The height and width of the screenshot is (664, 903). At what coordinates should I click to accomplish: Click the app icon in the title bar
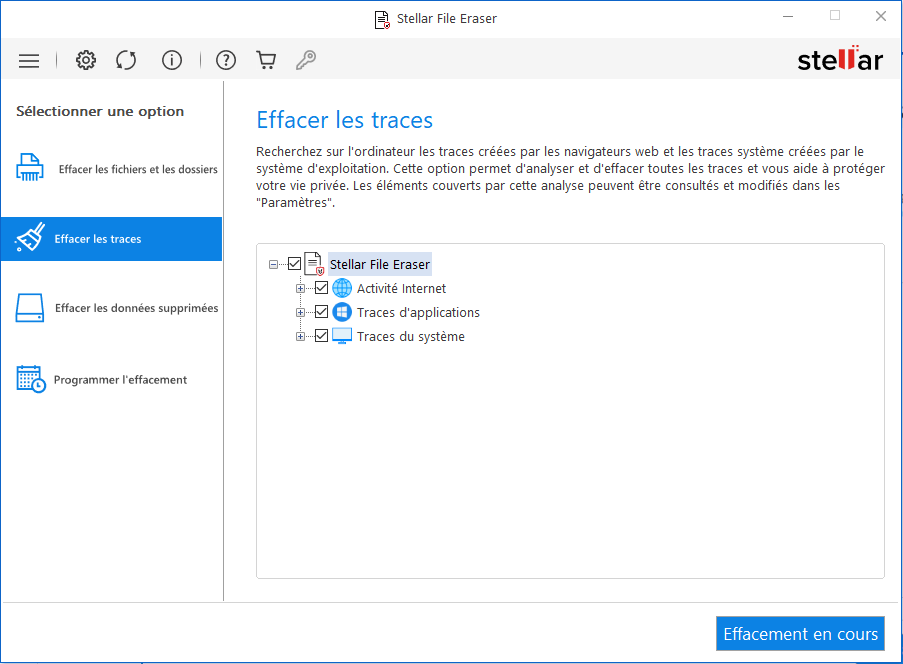(382, 20)
